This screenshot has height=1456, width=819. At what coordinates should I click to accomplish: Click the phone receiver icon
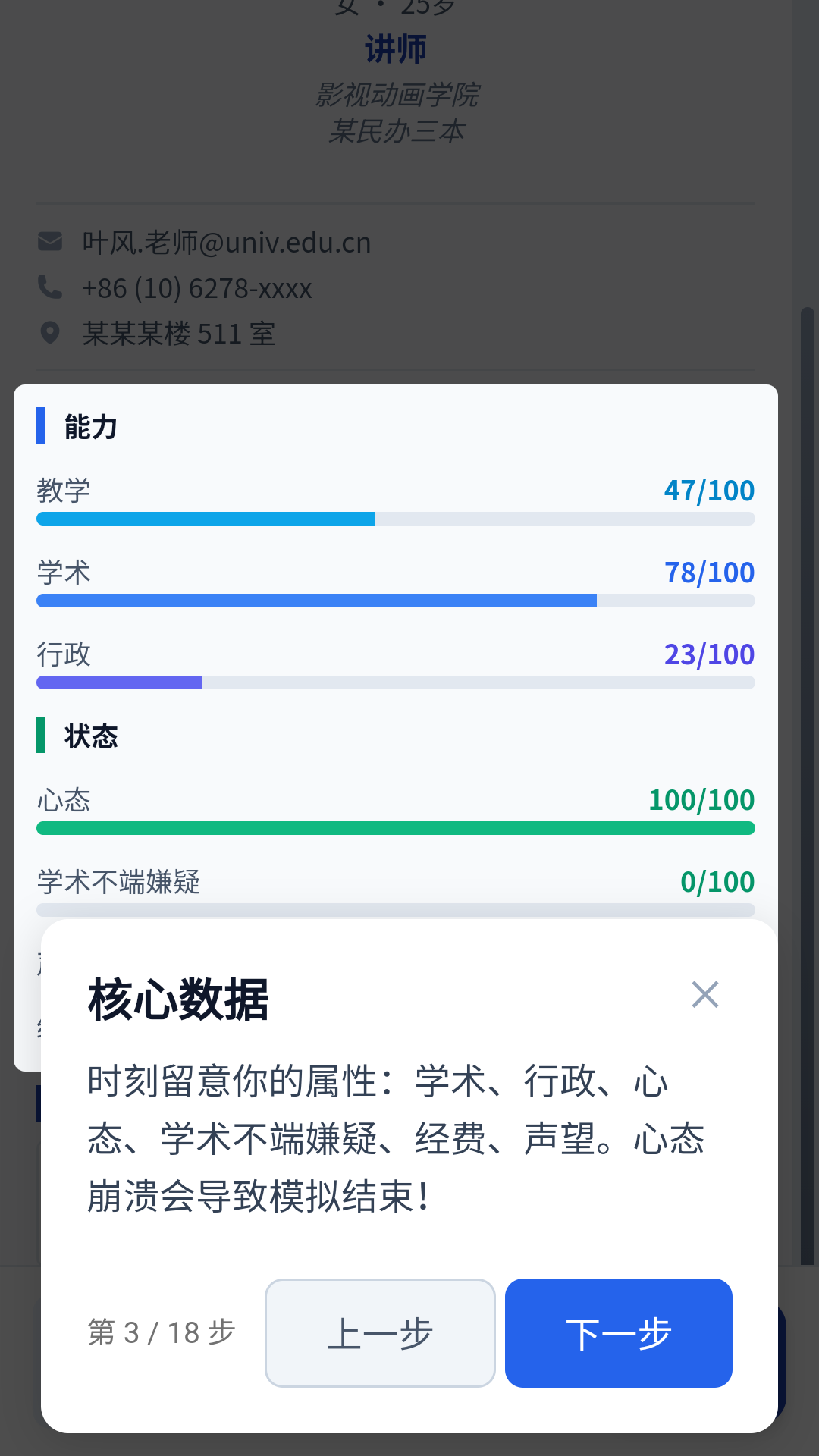(49, 287)
